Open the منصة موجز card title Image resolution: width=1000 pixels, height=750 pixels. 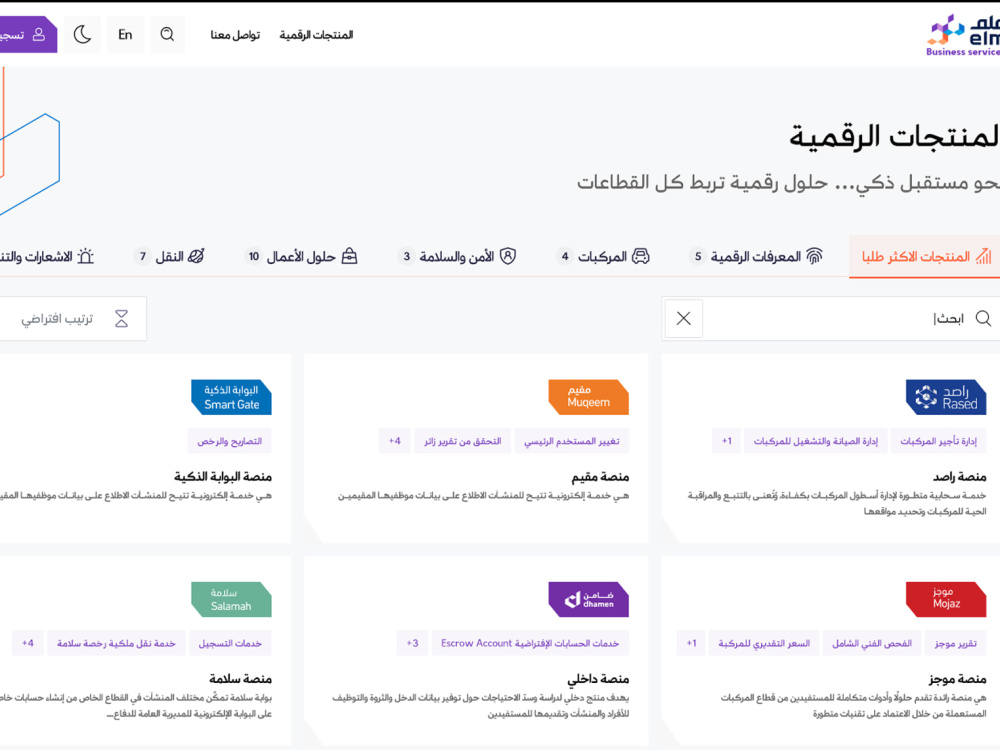(x=958, y=679)
